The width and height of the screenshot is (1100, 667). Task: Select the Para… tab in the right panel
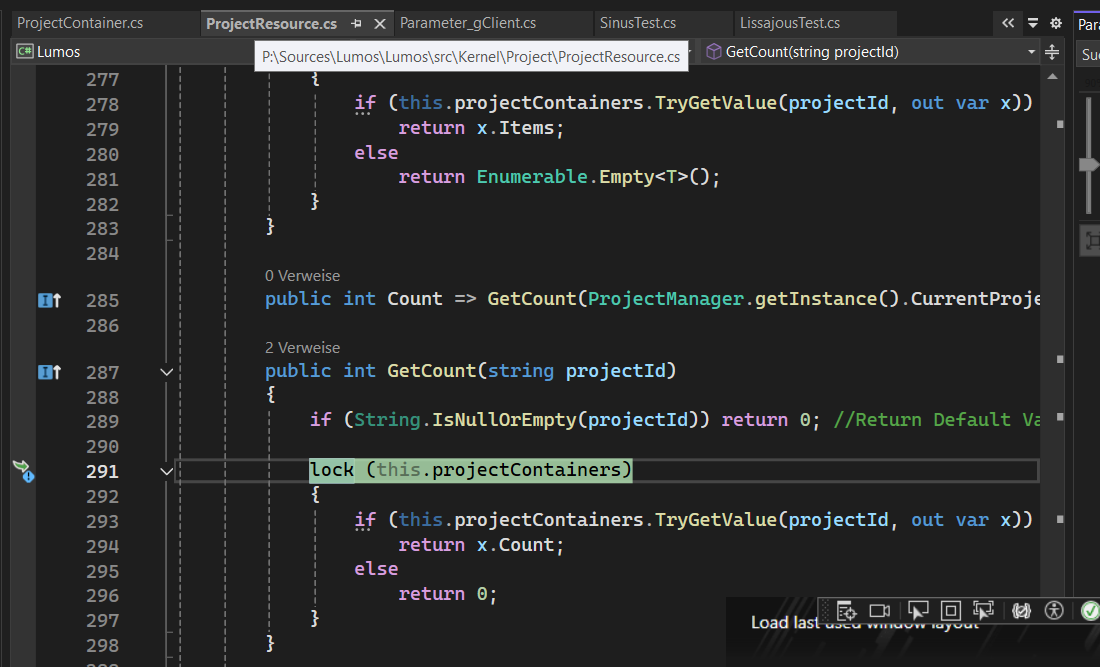1088,25
